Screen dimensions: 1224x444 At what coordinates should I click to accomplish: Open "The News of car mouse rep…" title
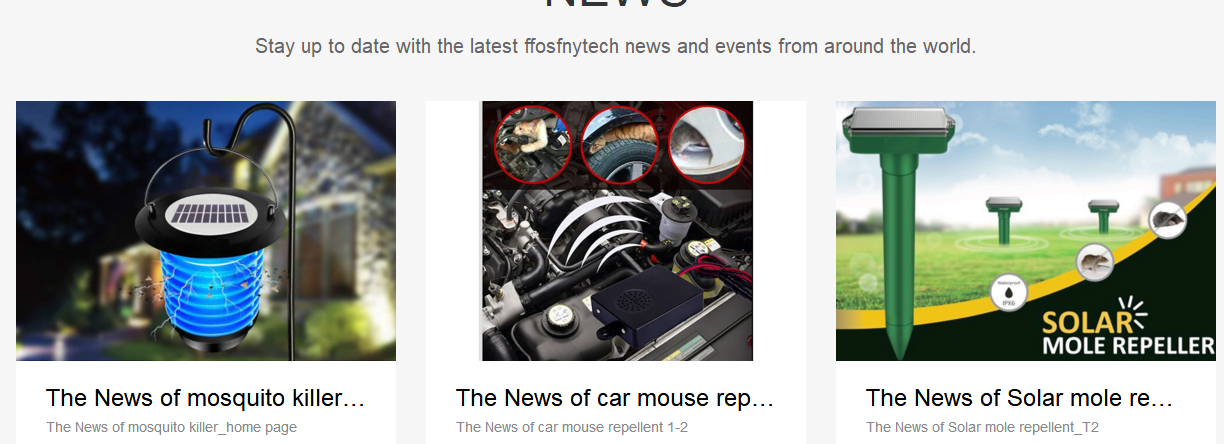tap(616, 398)
